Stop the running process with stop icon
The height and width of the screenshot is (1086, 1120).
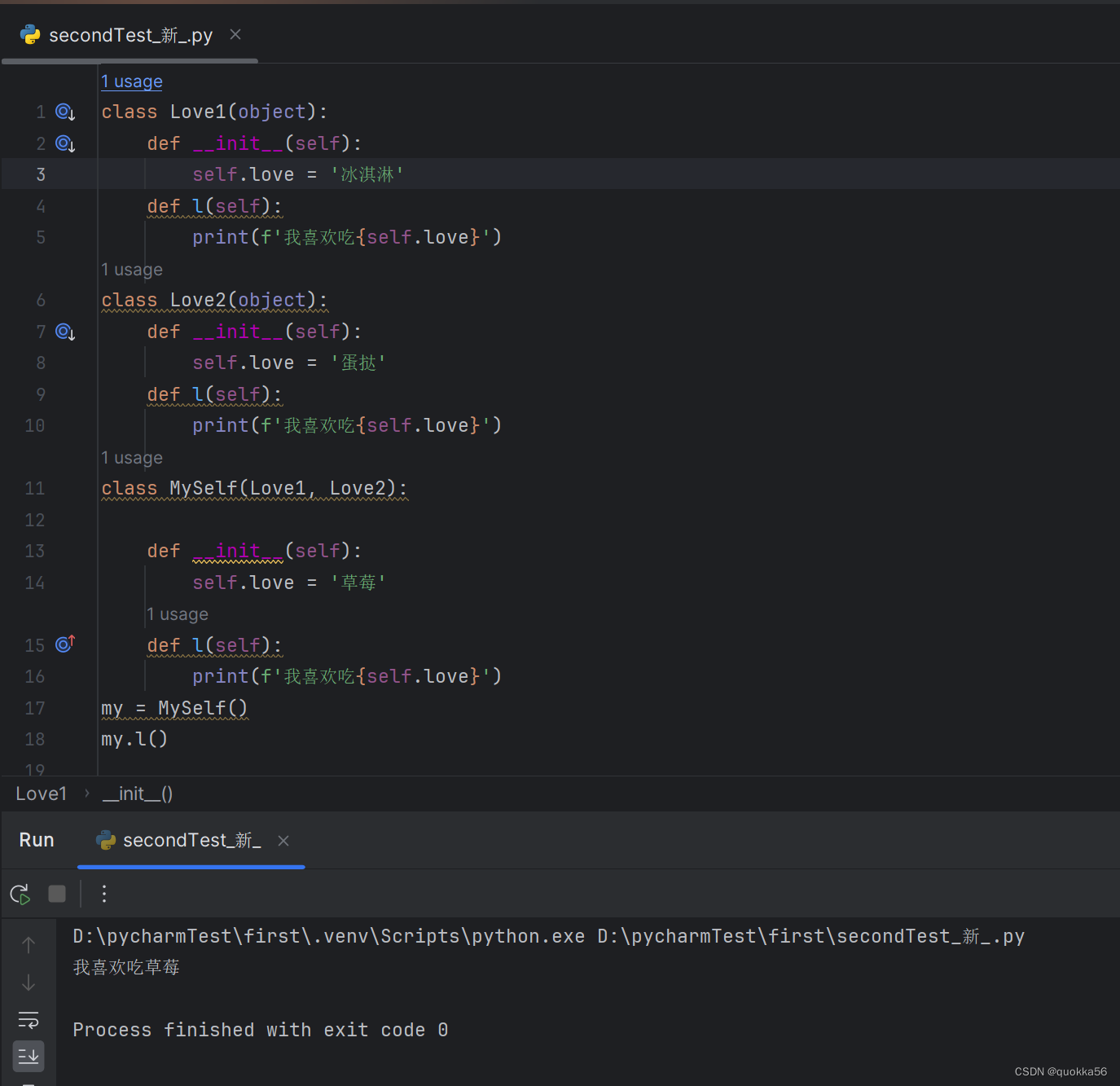click(57, 894)
